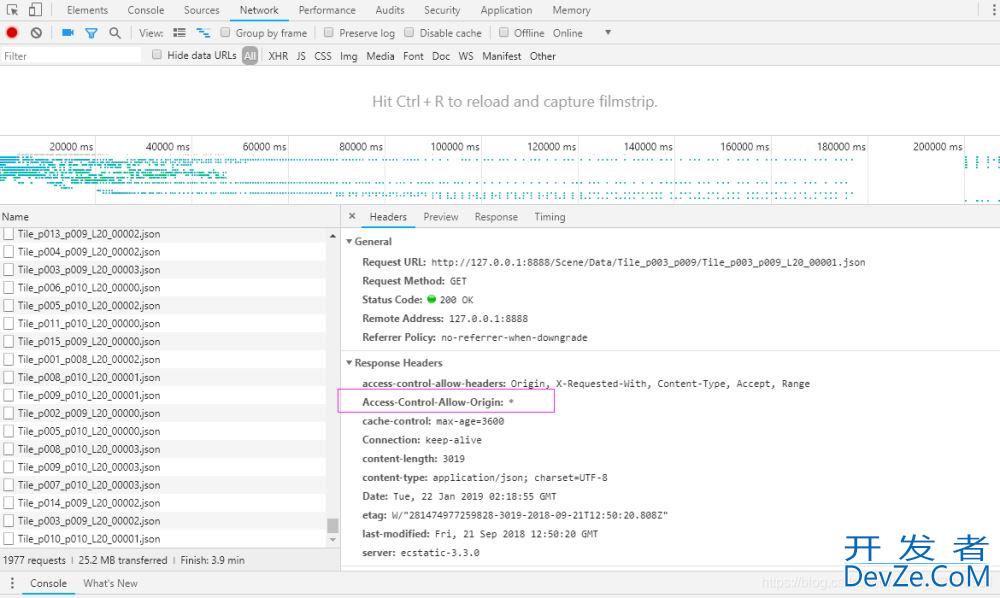Open the drawer three-dot menu
The width and height of the screenshot is (1000, 598).
11,583
